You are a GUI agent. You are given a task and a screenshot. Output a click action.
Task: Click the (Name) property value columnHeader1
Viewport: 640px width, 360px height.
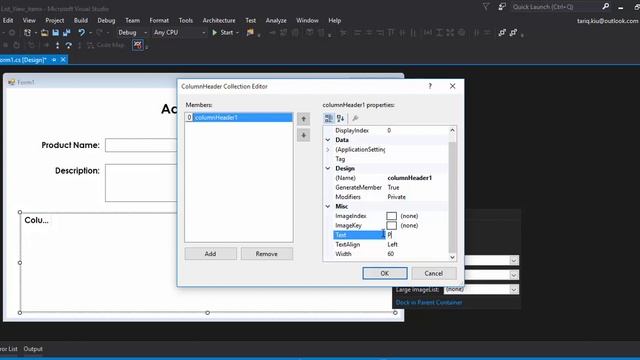pyautogui.click(x=409, y=178)
